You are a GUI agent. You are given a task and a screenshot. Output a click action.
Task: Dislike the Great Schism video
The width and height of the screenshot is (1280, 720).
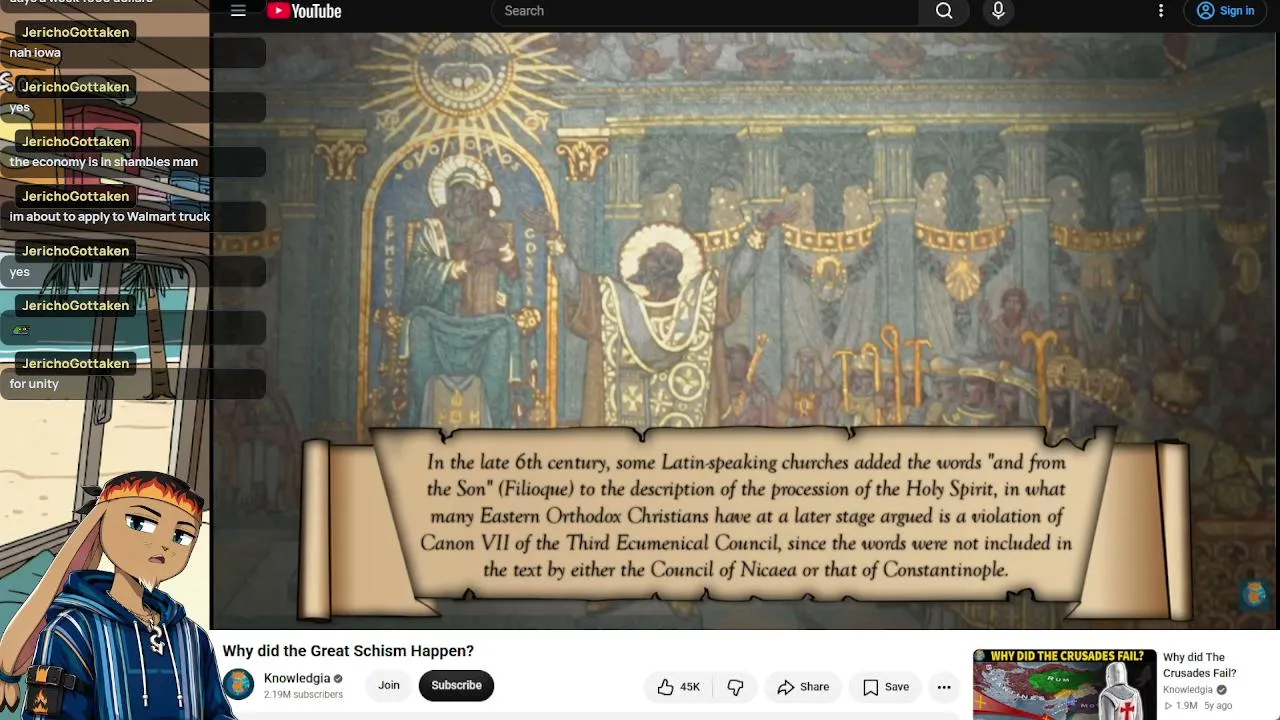point(735,687)
